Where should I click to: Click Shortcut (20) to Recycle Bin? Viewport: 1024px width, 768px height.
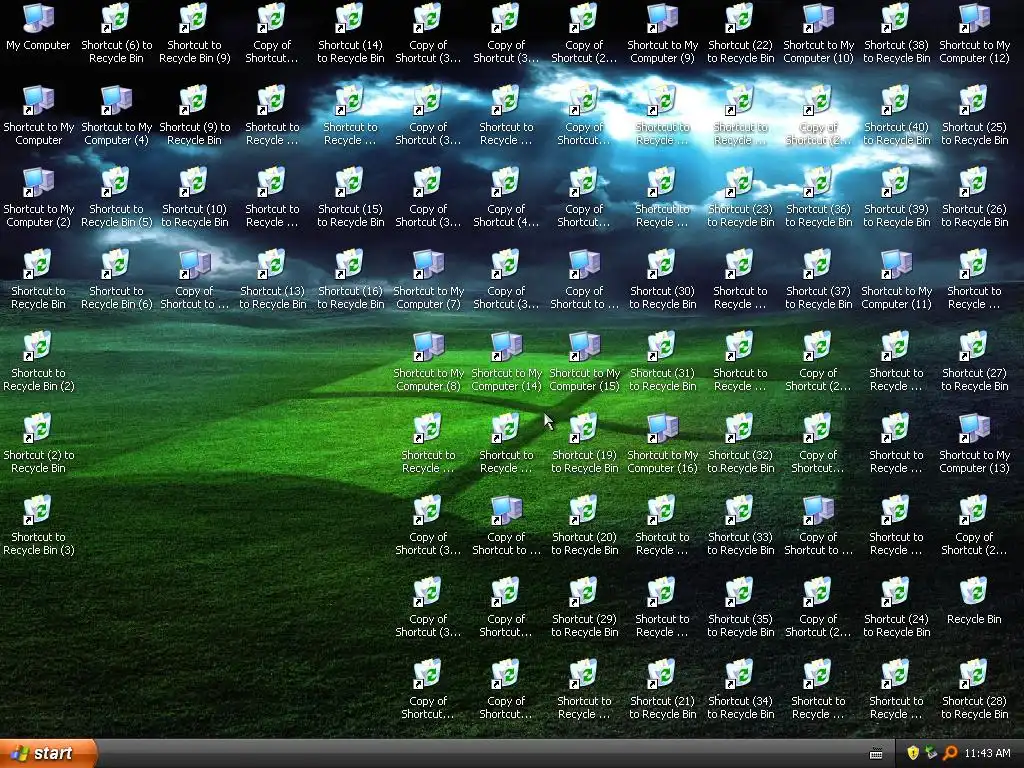(584, 526)
